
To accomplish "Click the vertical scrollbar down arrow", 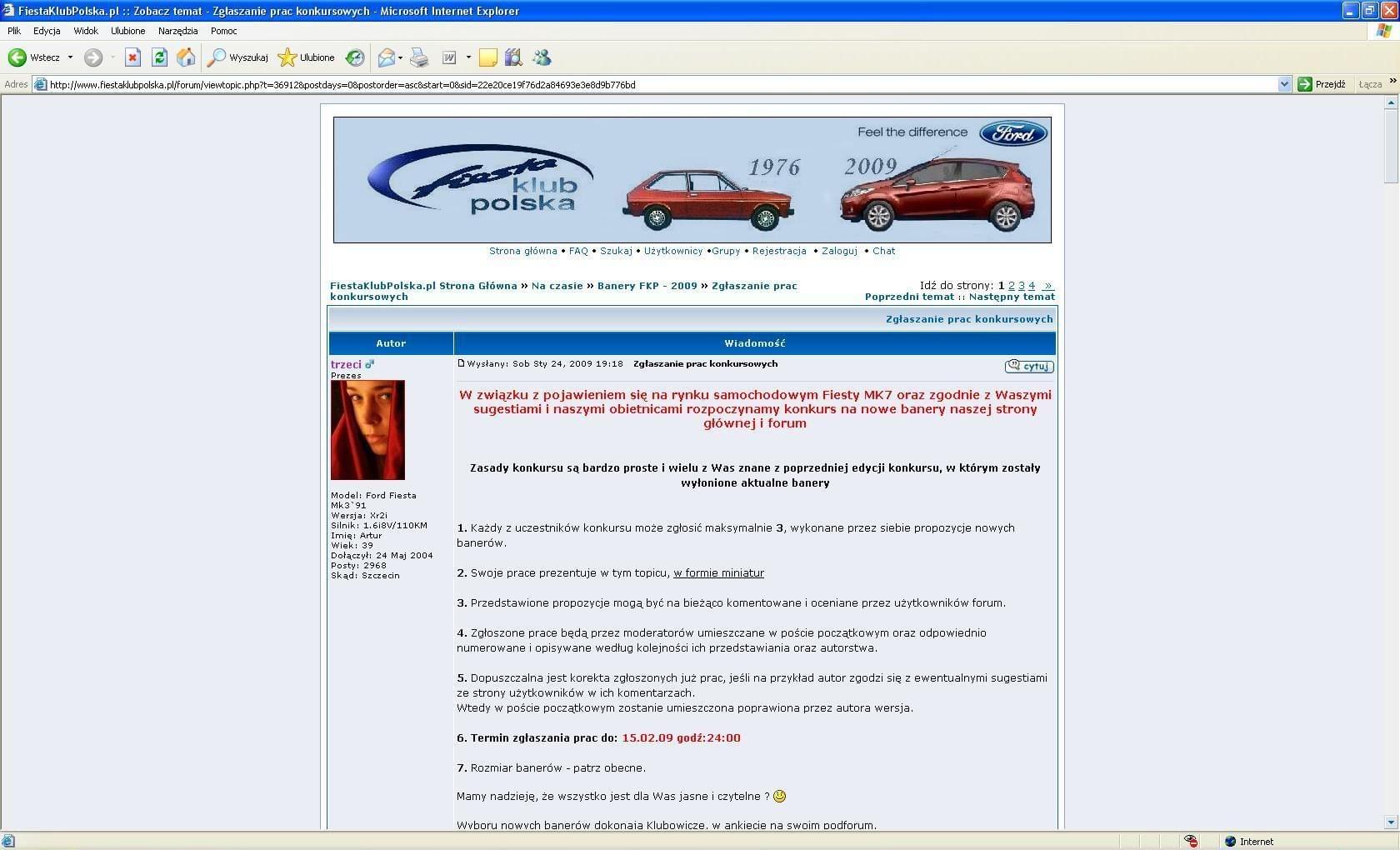I will (1391, 822).
